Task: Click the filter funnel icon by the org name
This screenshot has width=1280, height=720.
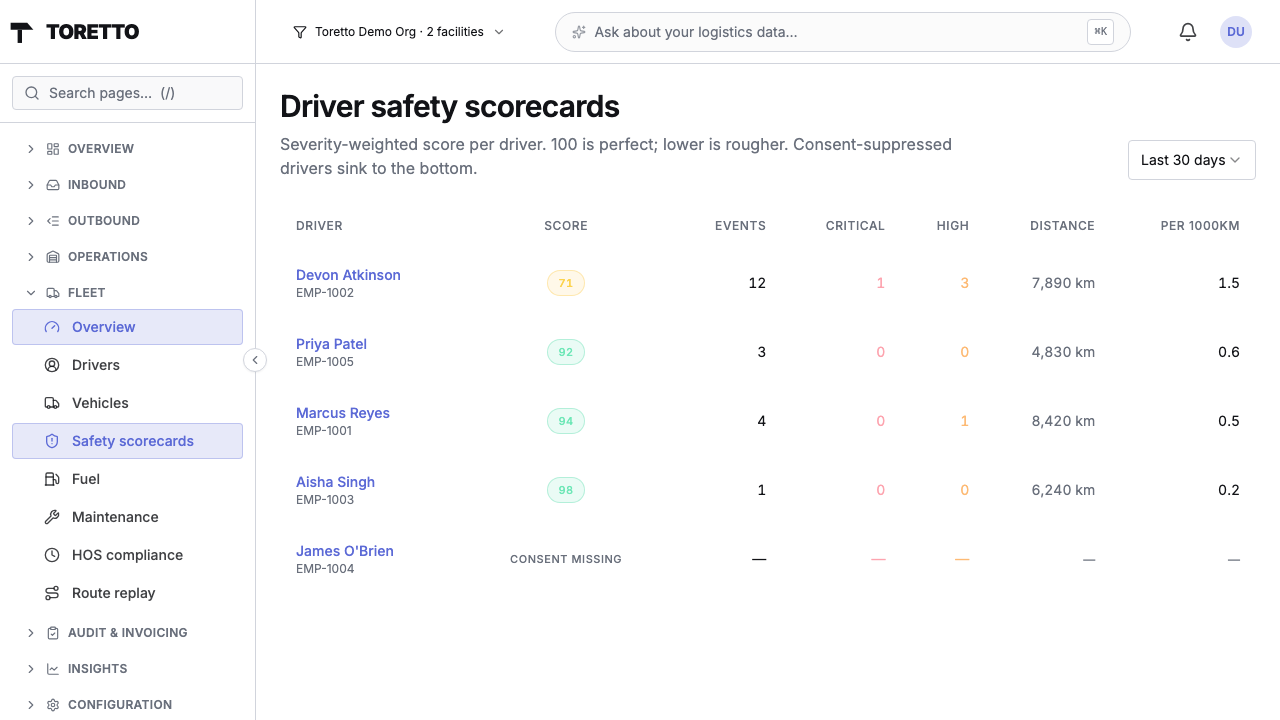Action: pyautogui.click(x=299, y=32)
